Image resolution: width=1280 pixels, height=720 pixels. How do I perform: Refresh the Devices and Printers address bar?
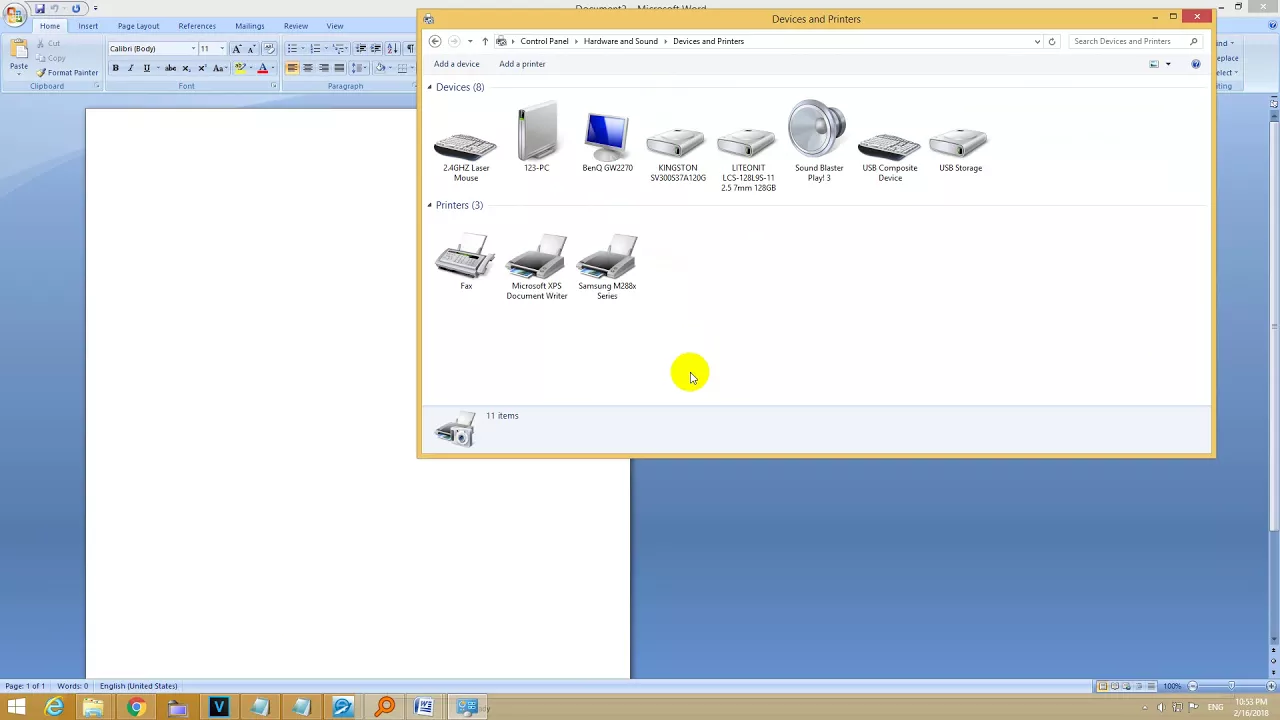pos(1052,41)
